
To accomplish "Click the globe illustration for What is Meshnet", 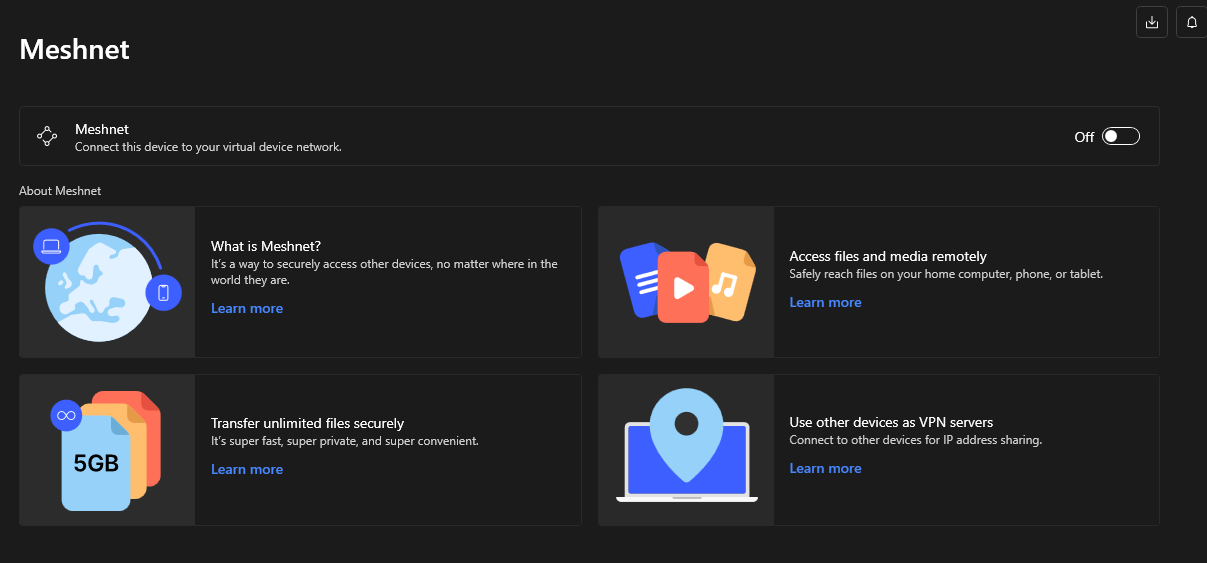I will (107, 282).
